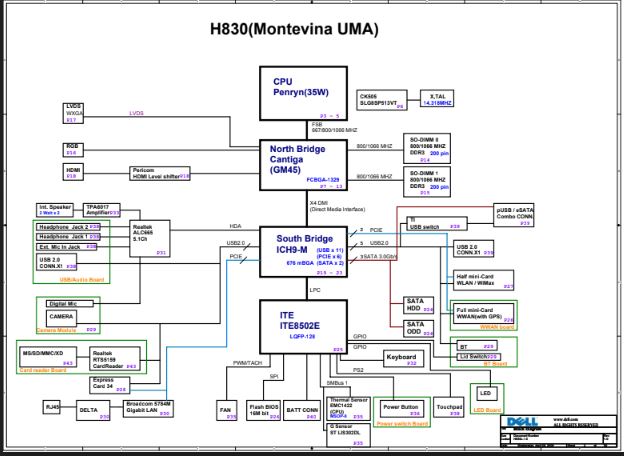Click the Thermal Sensor EMC1422 block
The image size is (624, 456).
click(x=348, y=409)
